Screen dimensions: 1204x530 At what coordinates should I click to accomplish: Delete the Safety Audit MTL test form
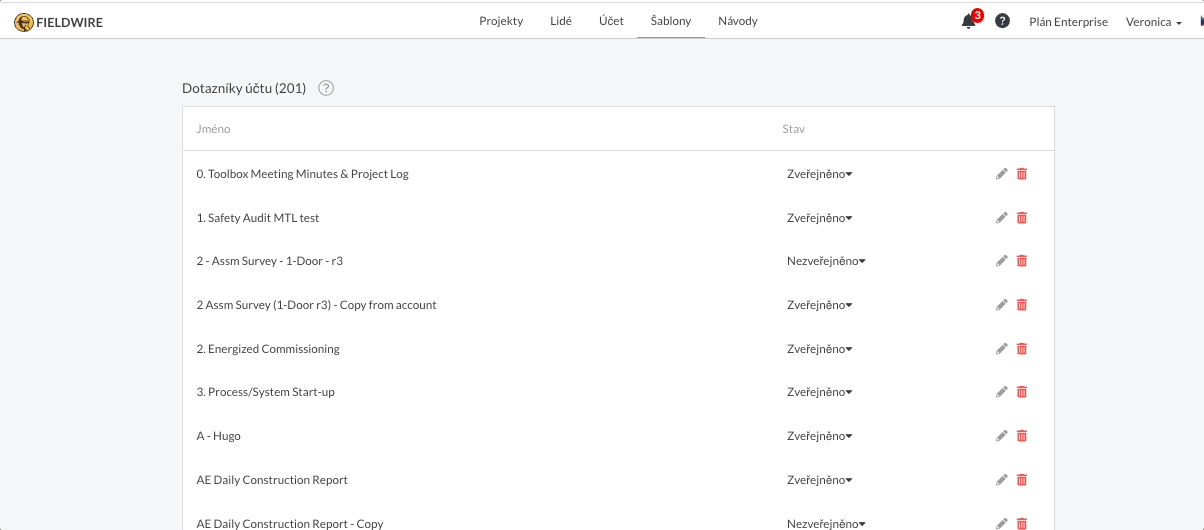[x=1022, y=218]
